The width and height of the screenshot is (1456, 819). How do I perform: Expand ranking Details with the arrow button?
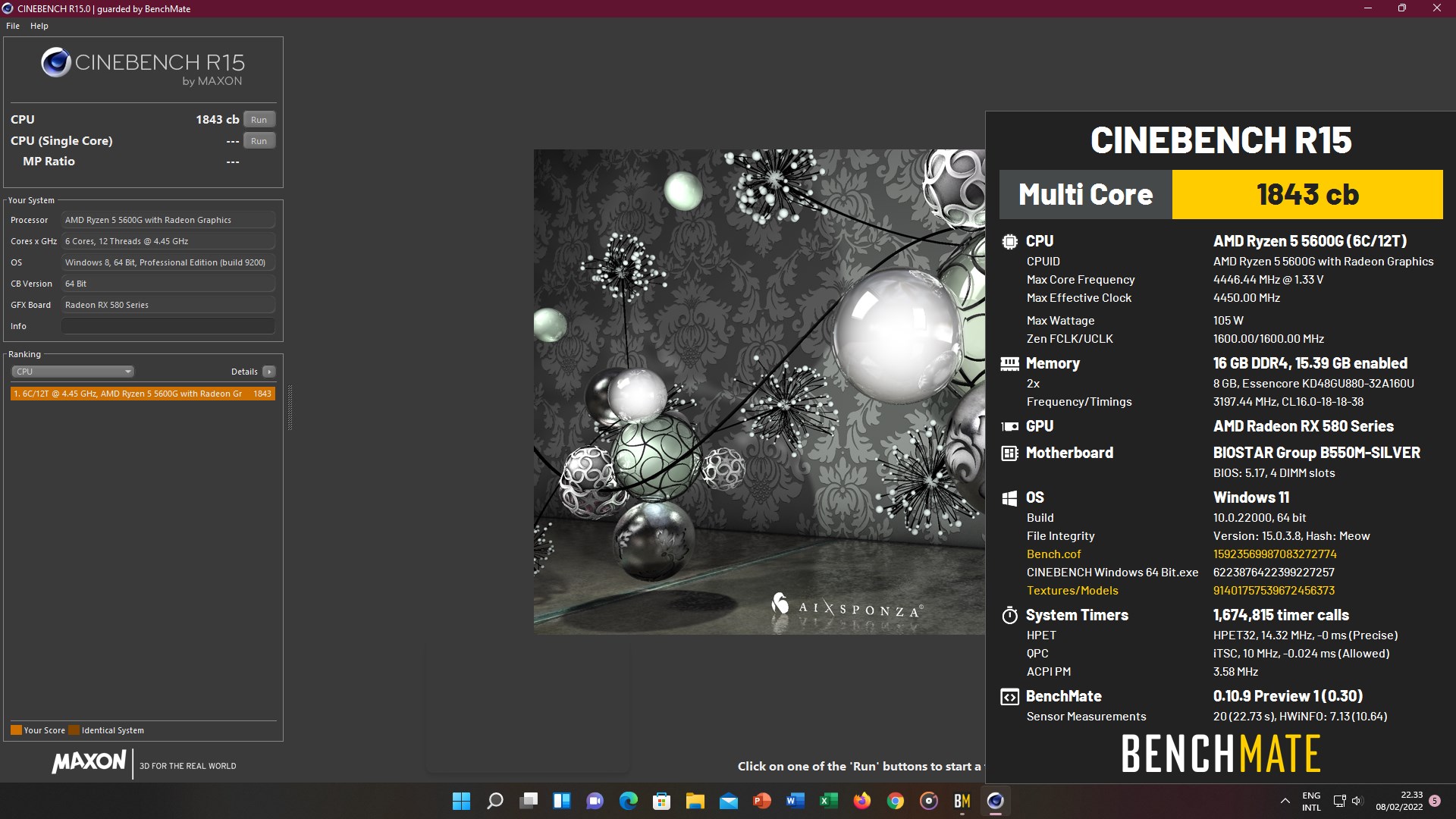(x=269, y=372)
